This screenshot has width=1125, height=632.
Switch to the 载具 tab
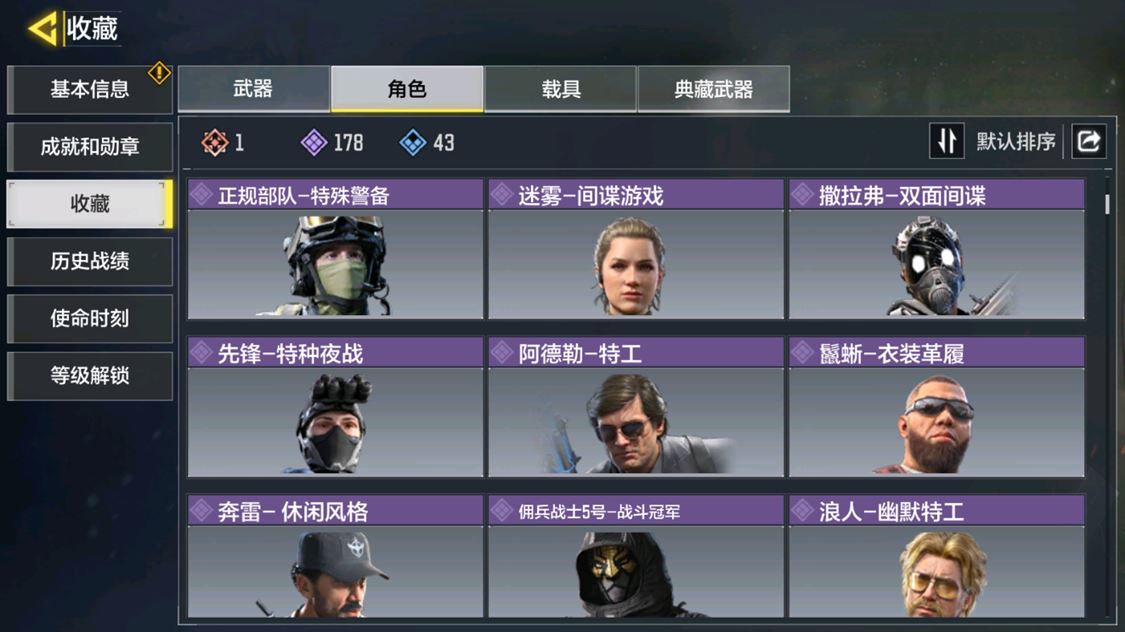[x=560, y=89]
